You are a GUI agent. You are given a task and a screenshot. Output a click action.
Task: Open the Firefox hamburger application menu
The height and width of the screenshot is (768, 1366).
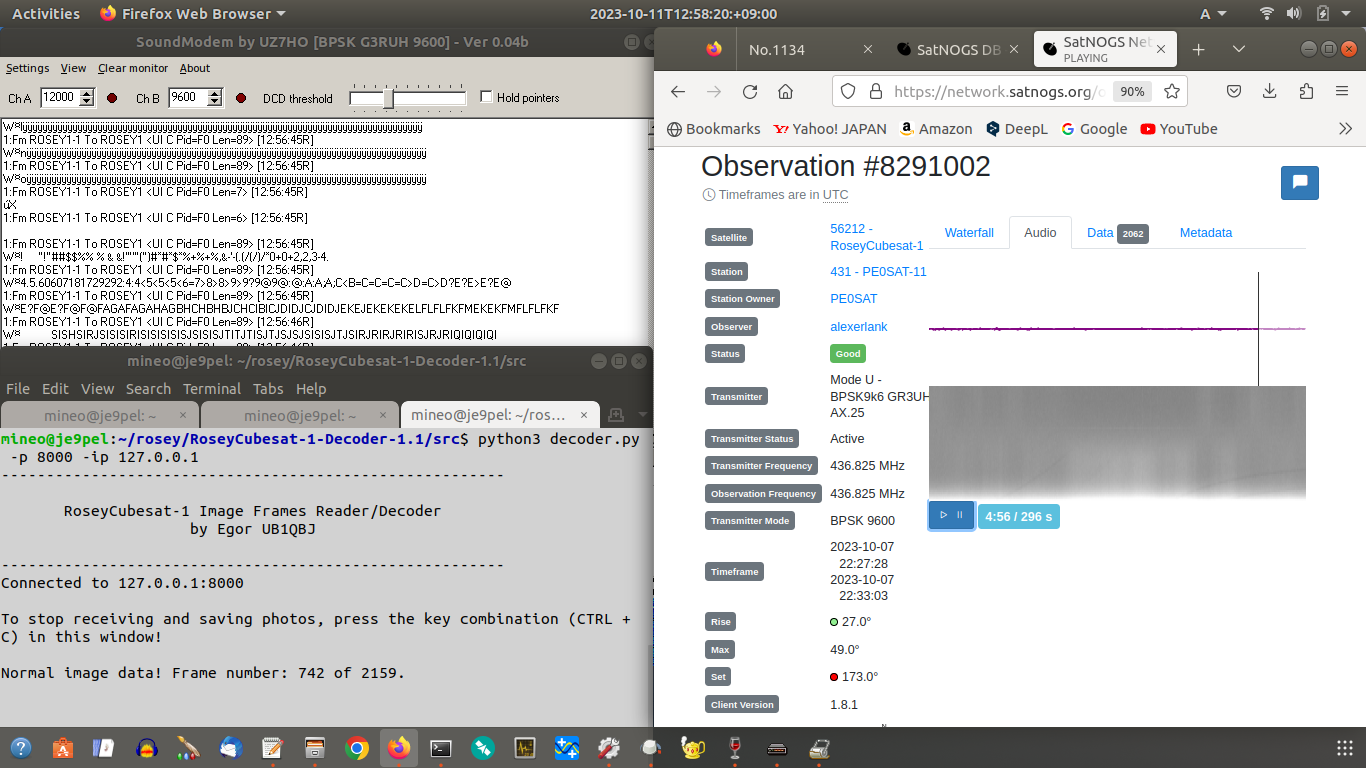pyautogui.click(x=1342, y=91)
